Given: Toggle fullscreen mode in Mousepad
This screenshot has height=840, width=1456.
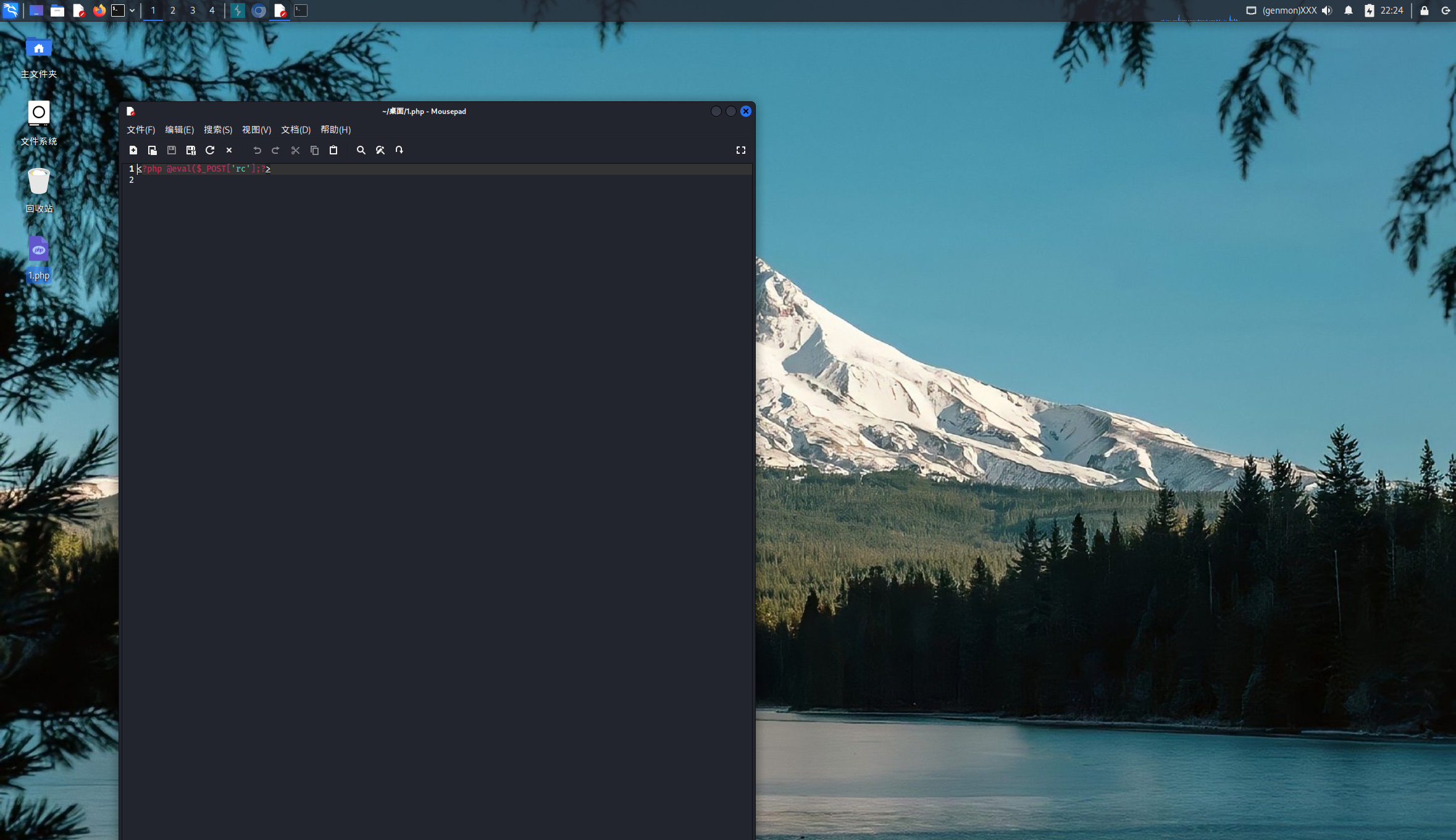Looking at the screenshot, I should (741, 150).
